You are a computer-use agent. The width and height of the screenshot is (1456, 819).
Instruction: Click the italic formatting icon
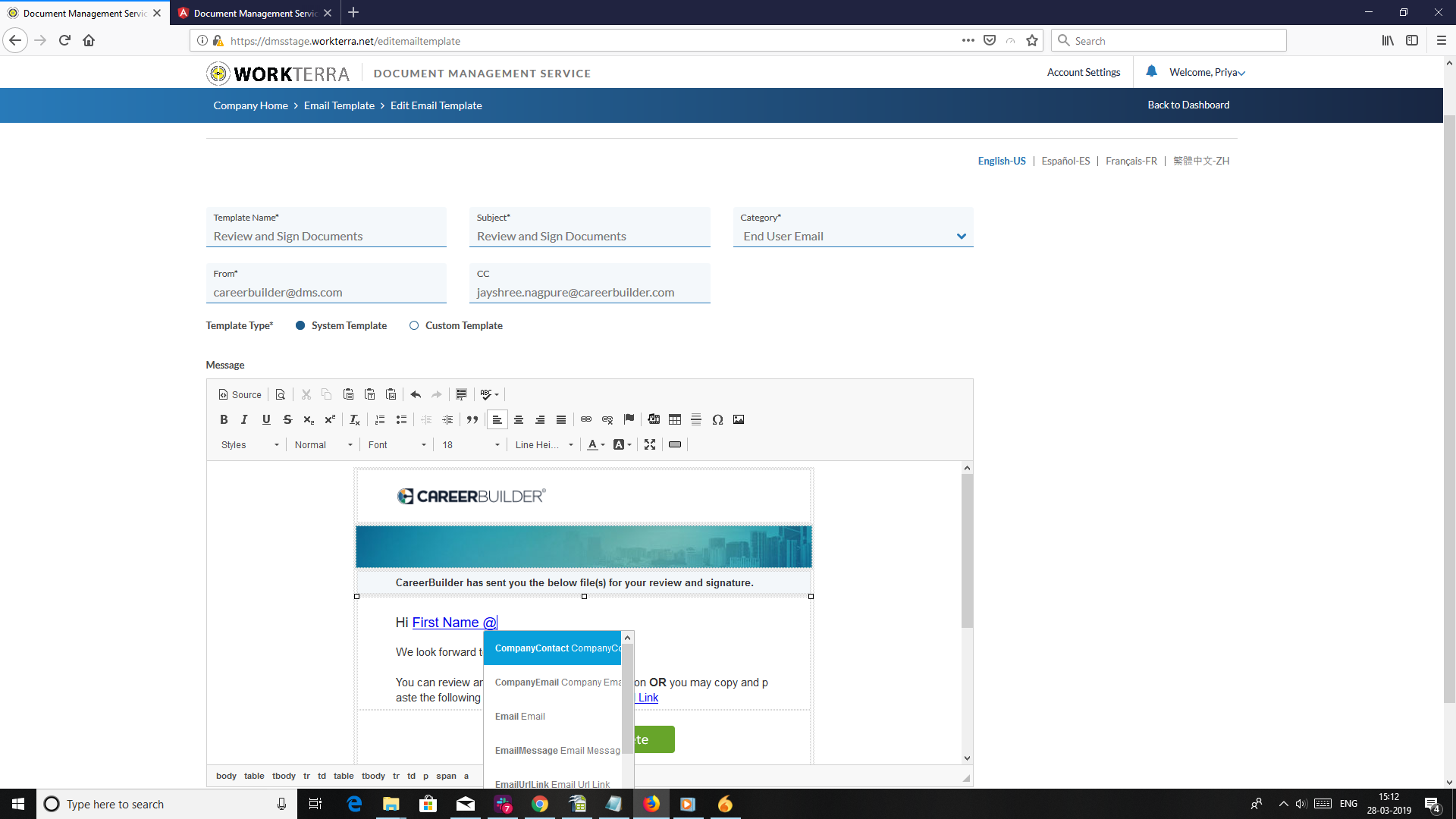tap(244, 419)
